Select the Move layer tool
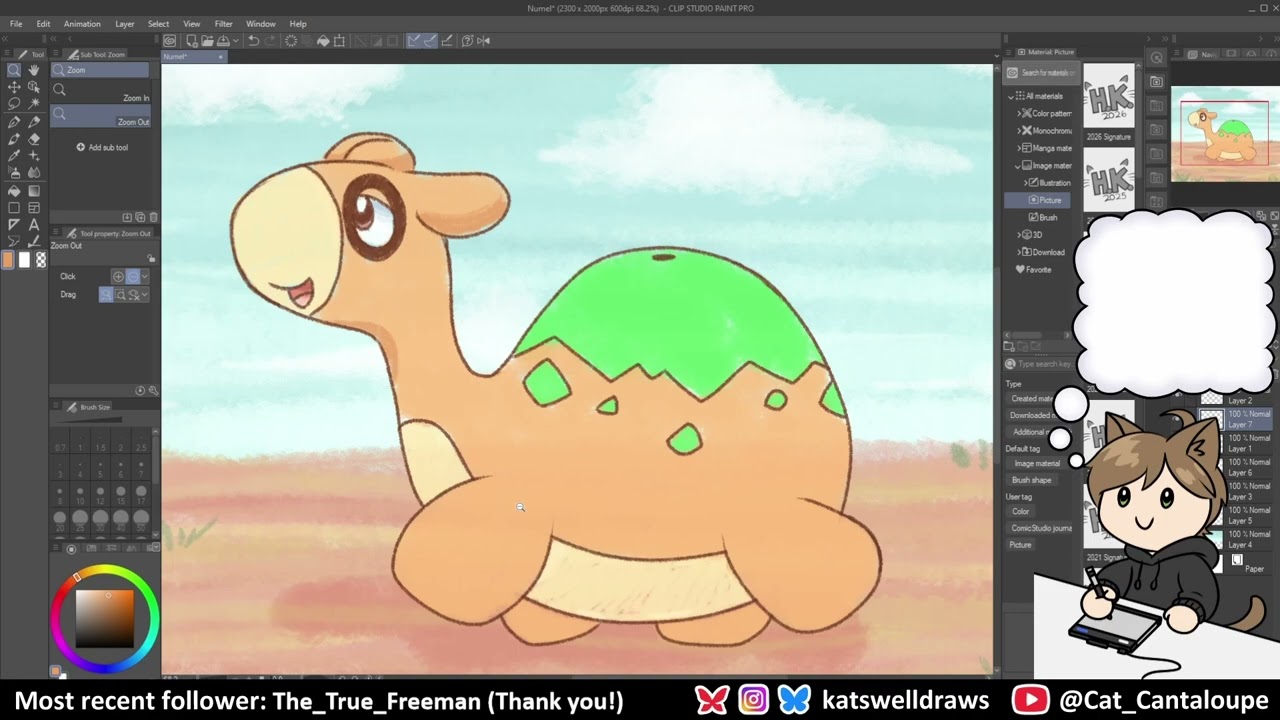The width and height of the screenshot is (1280, 720). pyautogui.click(x=14, y=87)
